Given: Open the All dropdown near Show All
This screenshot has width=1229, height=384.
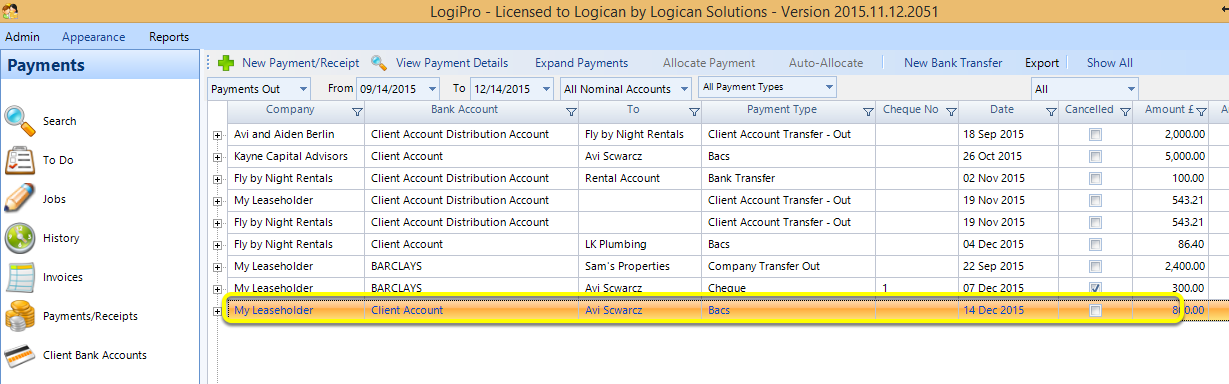Looking at the screenshot, I should tap(1130, 89).
